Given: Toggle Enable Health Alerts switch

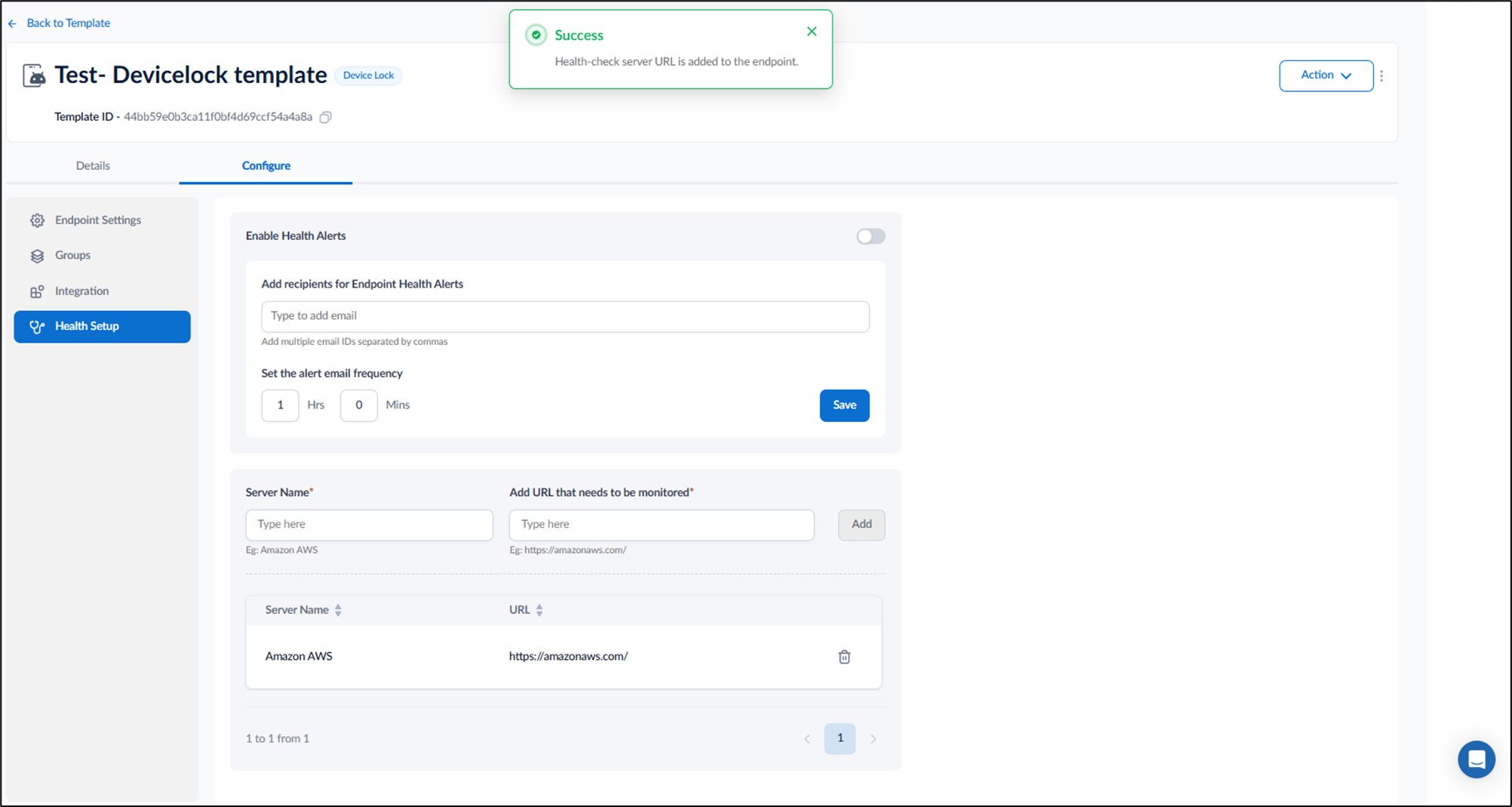Looking at the screenshot, I should coord(871,236).
